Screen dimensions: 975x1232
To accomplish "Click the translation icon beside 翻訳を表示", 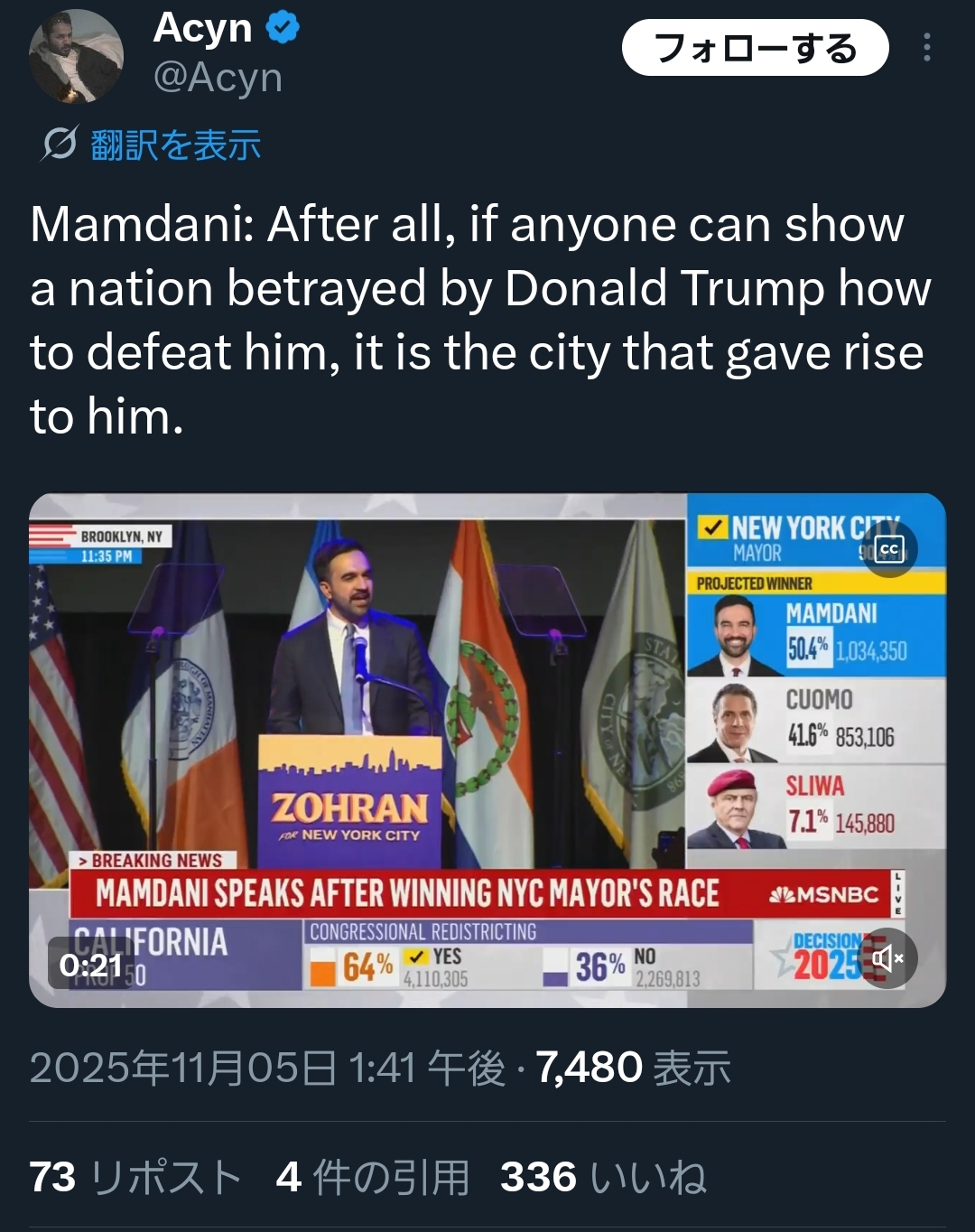I will (60, 144).
